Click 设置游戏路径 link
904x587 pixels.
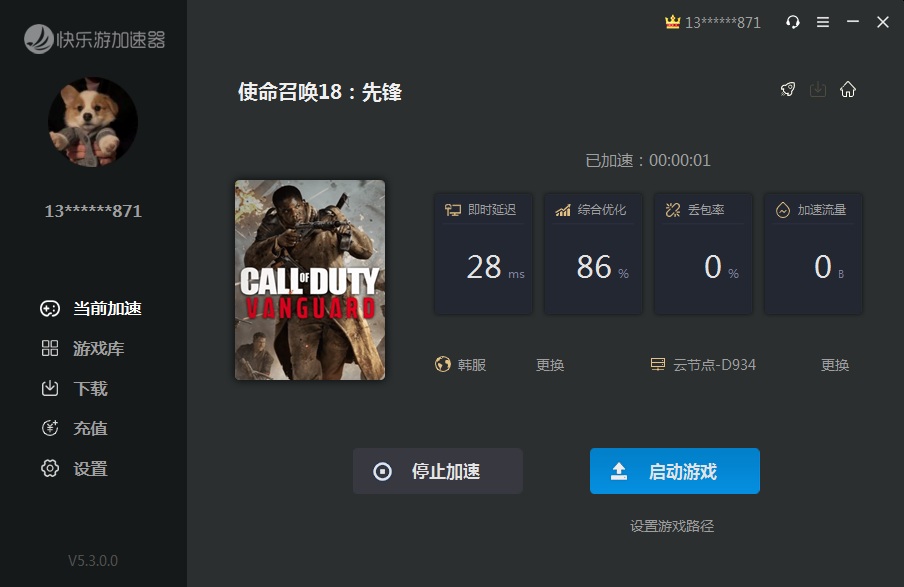[x=672, y=526]
